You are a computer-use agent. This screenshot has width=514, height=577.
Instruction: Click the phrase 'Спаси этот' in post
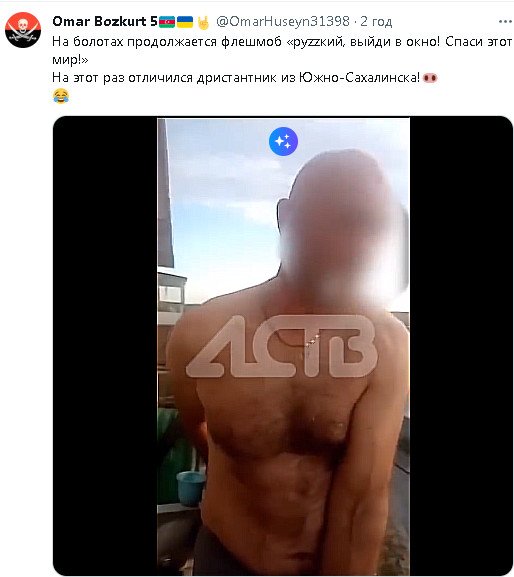478,42
